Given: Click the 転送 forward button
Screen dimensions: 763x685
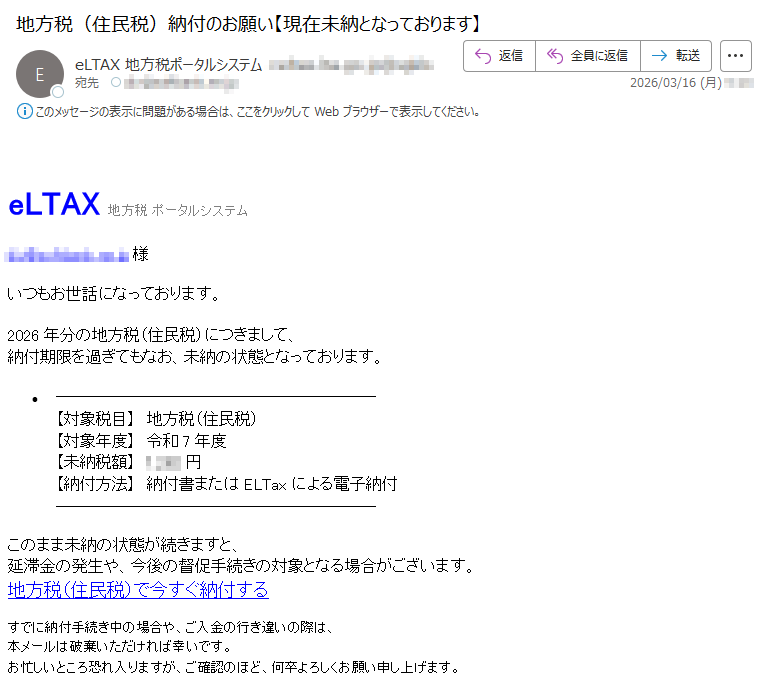Looking at the screenshot, I should [676, 56].
